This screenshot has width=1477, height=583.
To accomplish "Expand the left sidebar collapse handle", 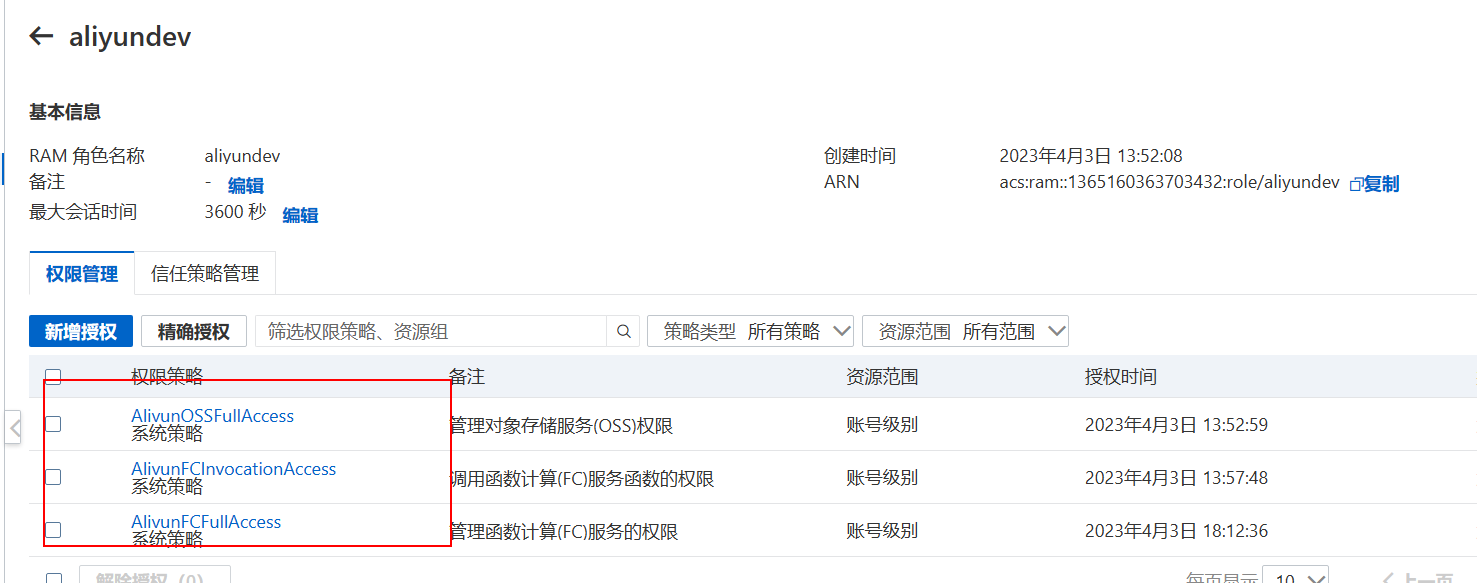I will [x=14, y=428].
